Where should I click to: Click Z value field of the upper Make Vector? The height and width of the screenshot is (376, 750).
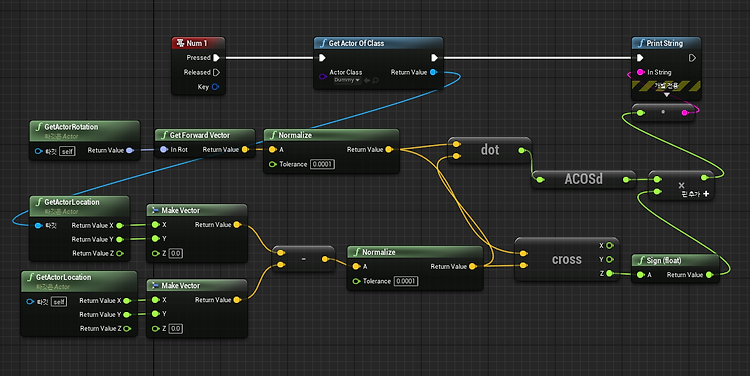[x=176, y=254]
